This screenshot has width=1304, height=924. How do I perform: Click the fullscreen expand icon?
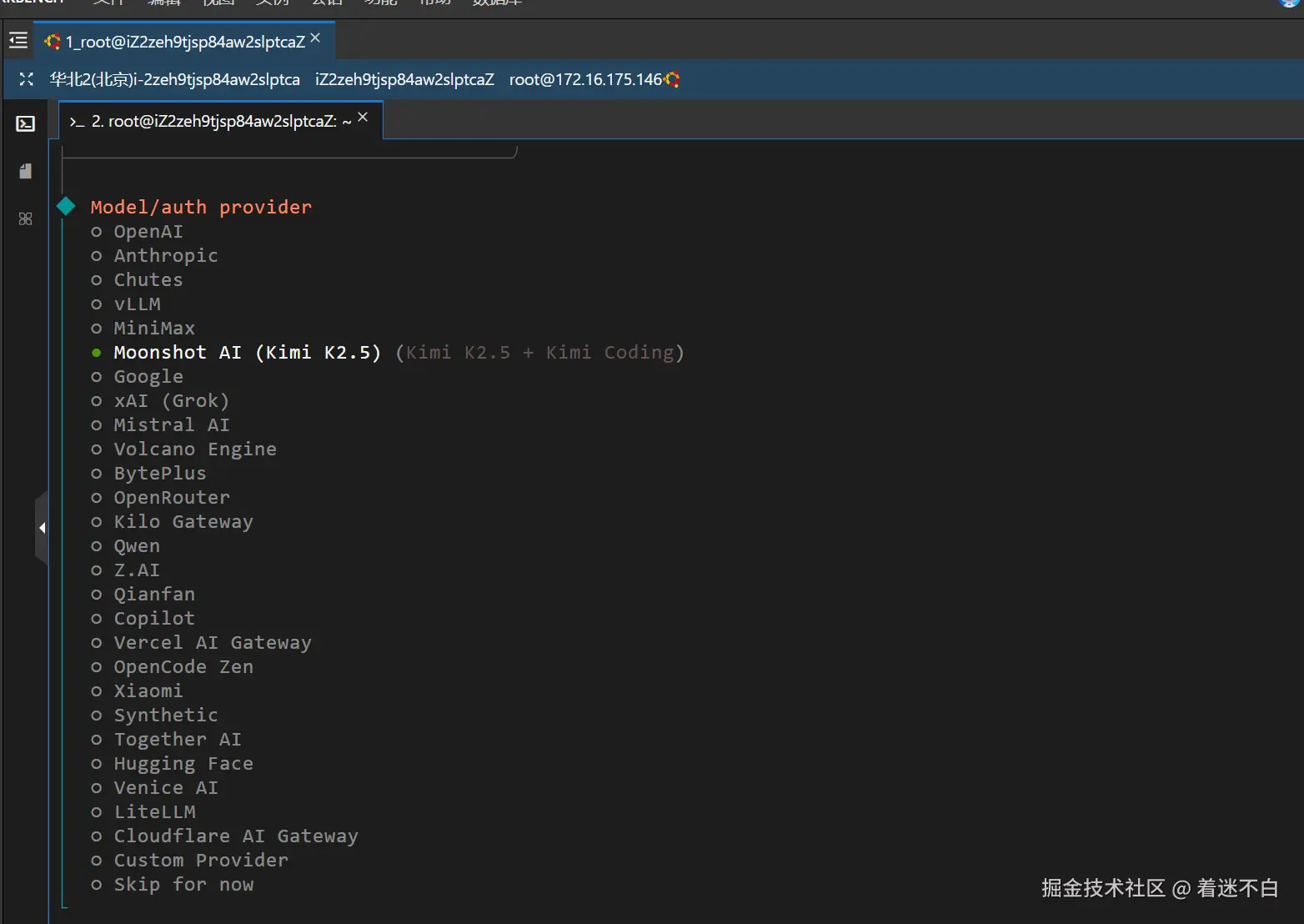coord(26,79)
